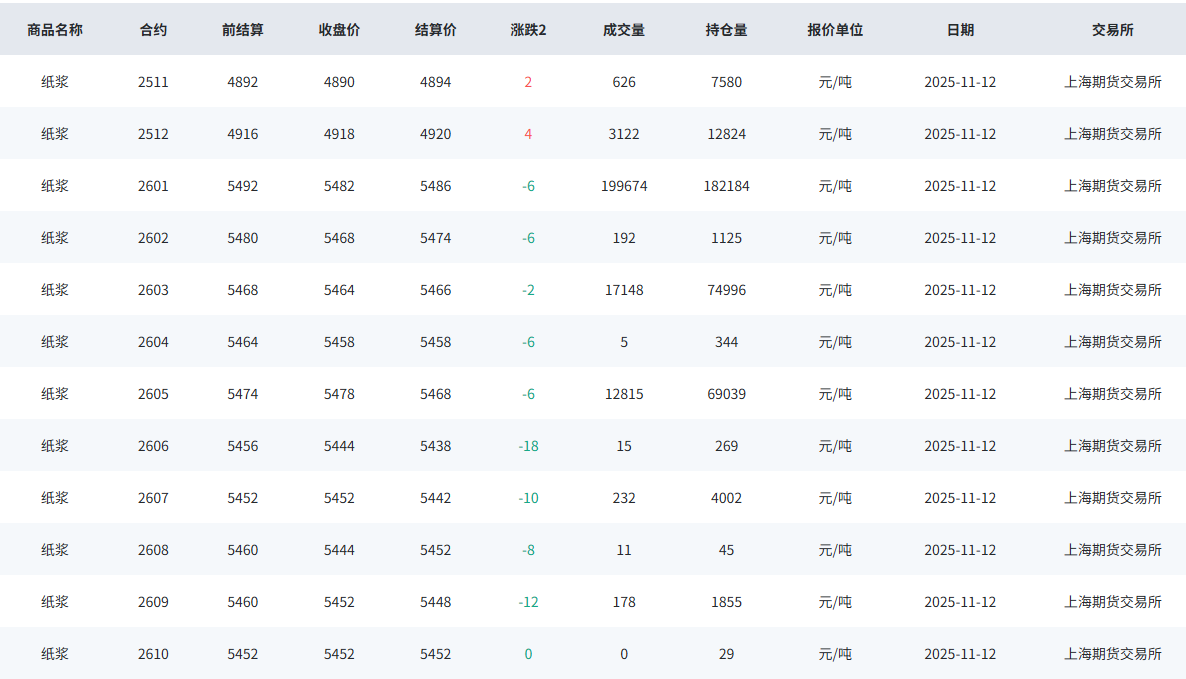Image resolution: width=1186 pixels, height=679 pixels.
Task: Select the 交易所 column header
Action: 1112,30
